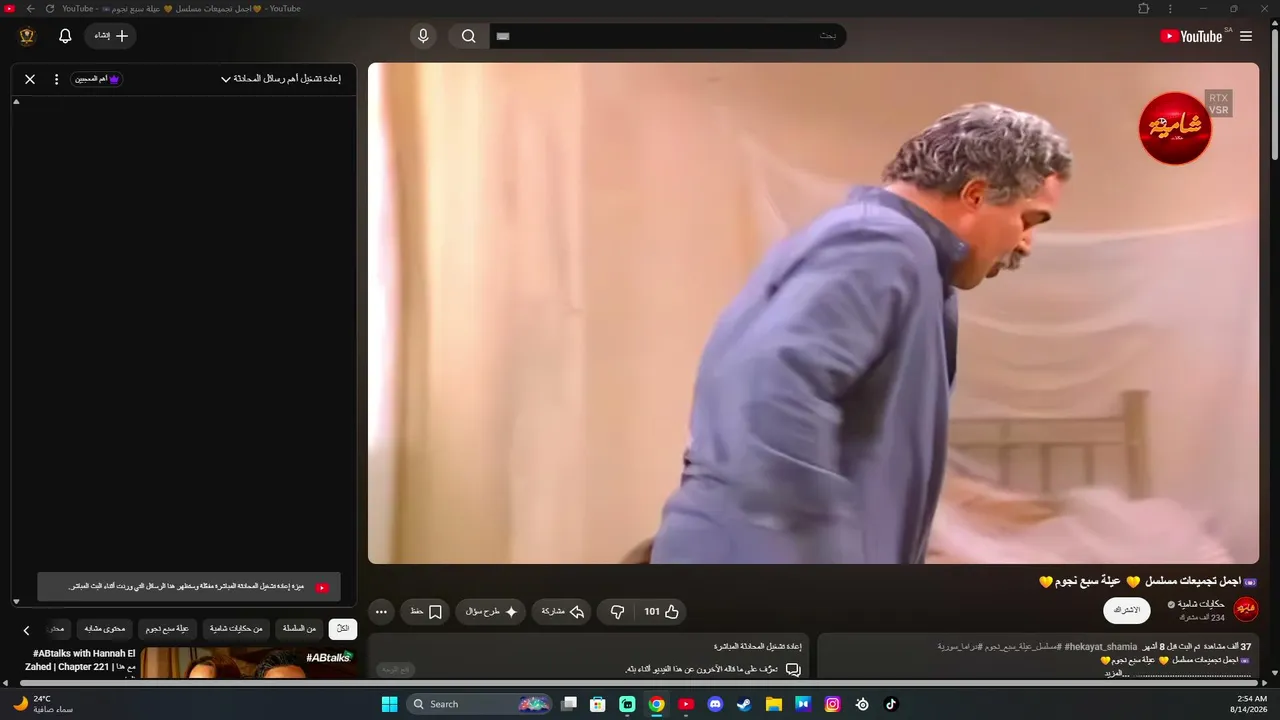Select the من حكايات شامية filter chip
The image size is (1280, 720).
point(236,629)
